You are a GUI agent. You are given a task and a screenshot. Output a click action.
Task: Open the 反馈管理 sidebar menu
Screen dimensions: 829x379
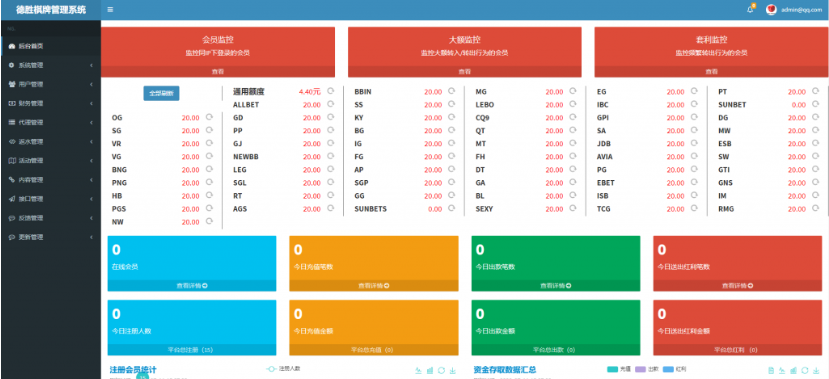[50, 218]
